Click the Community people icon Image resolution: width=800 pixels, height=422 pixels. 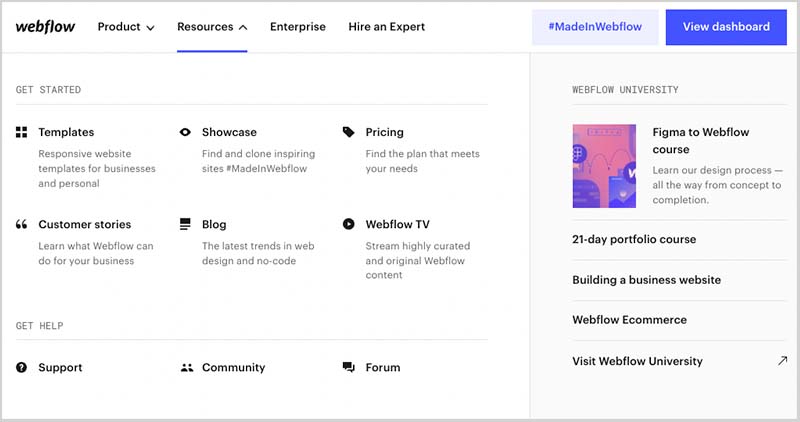pos(186,368)
